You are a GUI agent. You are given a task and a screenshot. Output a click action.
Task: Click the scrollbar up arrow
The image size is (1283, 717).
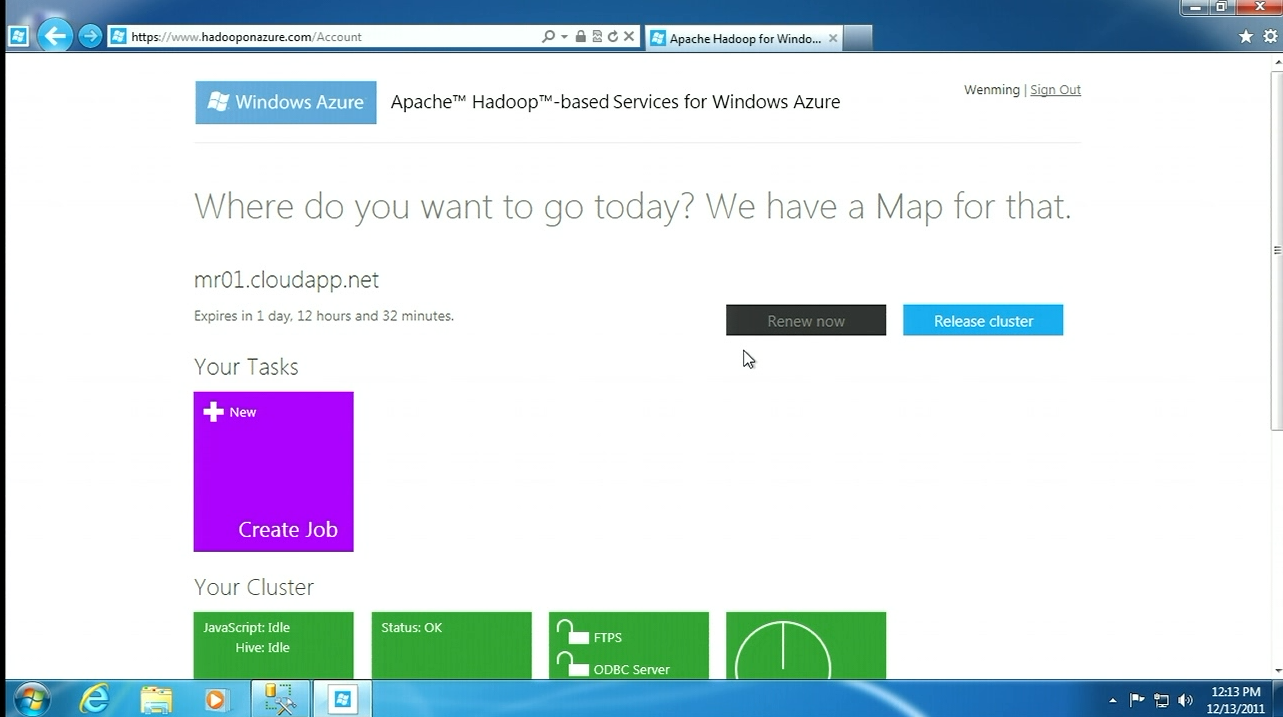click(1276, 60)
